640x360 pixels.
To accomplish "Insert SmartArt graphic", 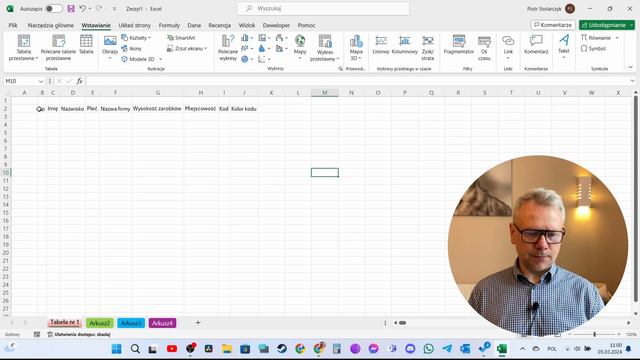I will tap(181, 38).
